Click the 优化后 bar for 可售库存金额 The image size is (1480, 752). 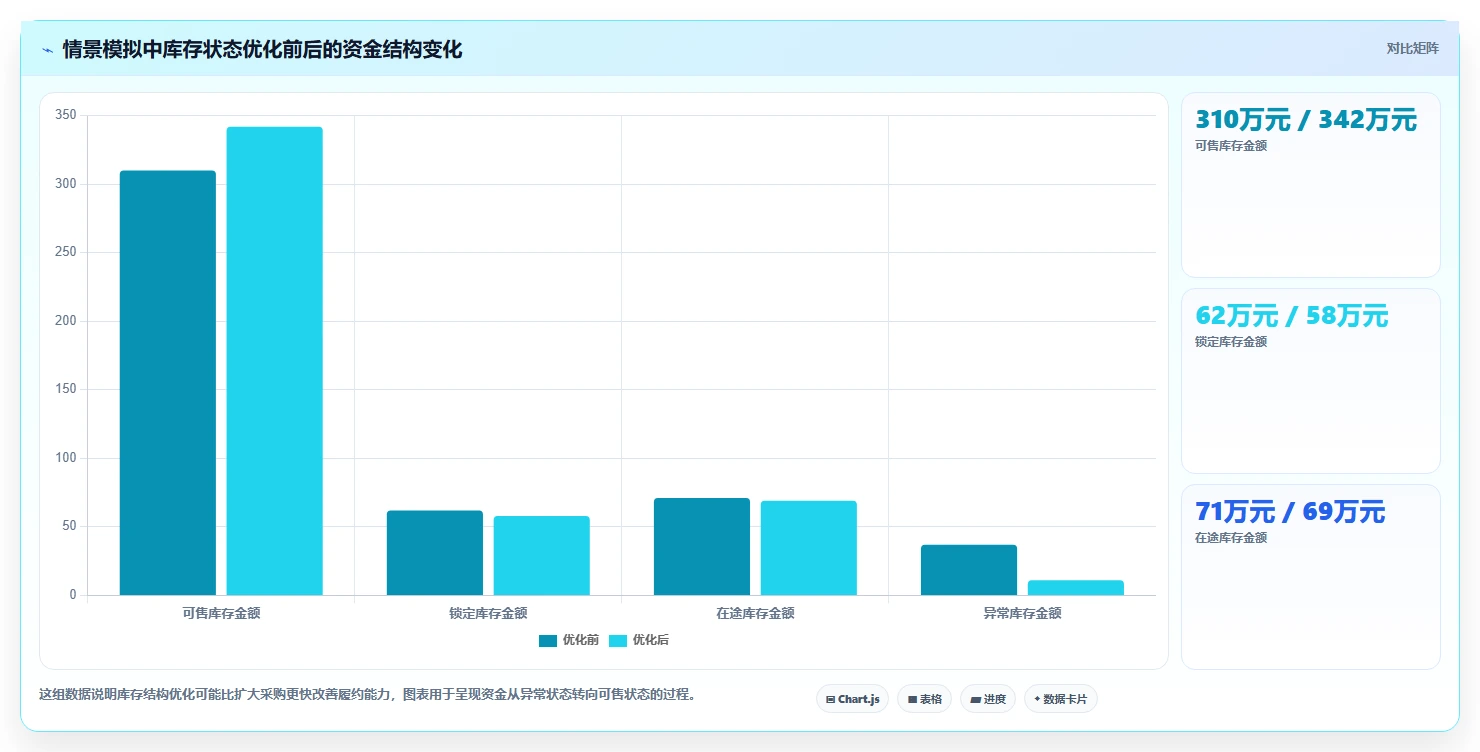[x=275, y=361]
